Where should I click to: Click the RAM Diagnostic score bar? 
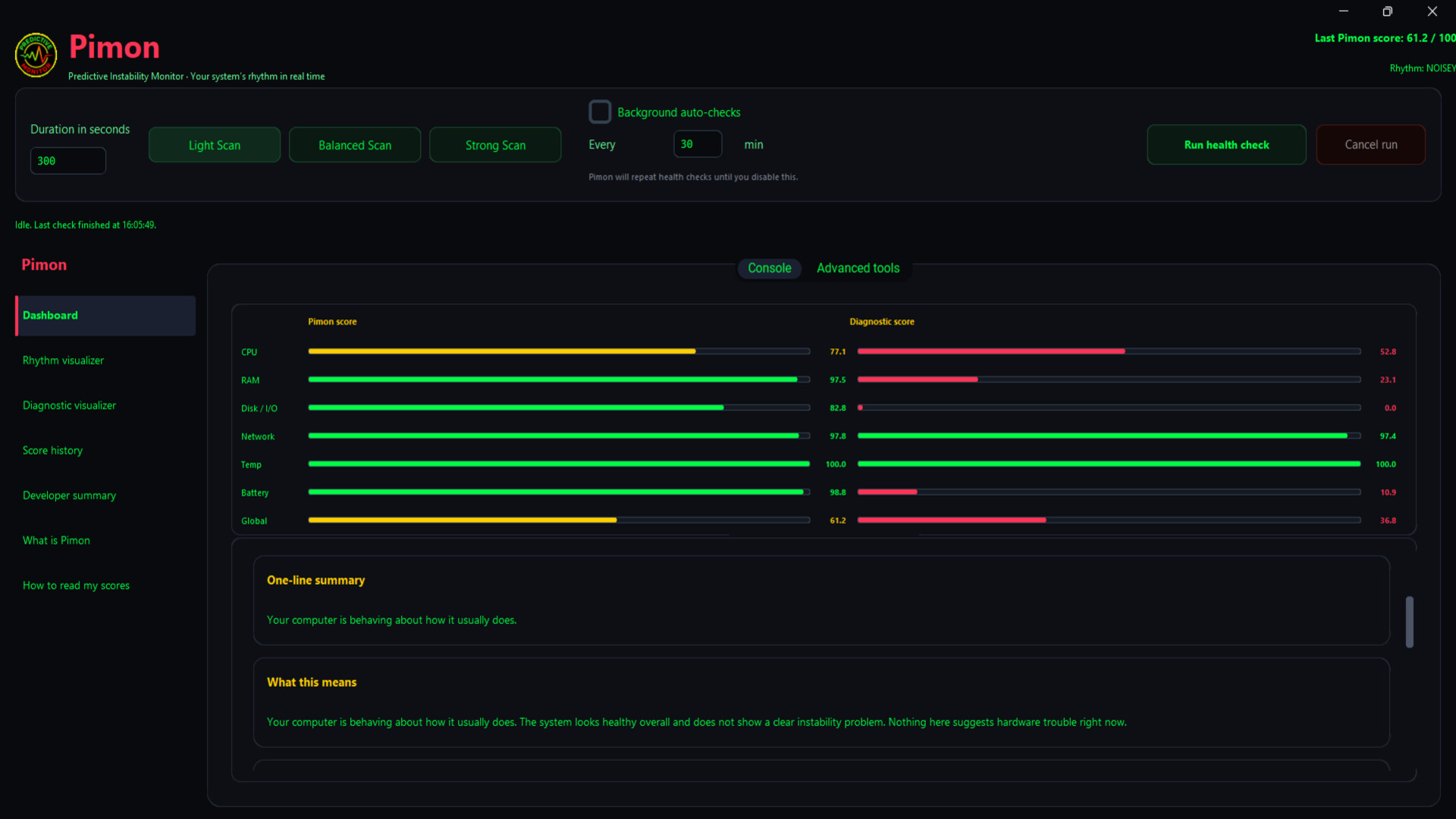(x=1109, y=379)
